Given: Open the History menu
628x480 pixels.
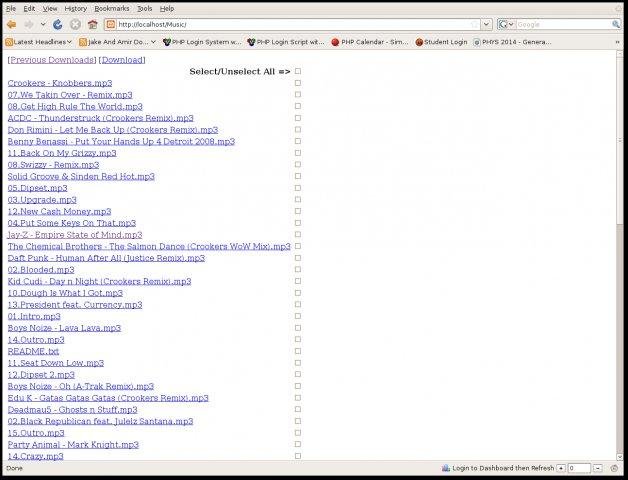Looking at the screenshot, I should pyautogui.click(x=75, y=8).
